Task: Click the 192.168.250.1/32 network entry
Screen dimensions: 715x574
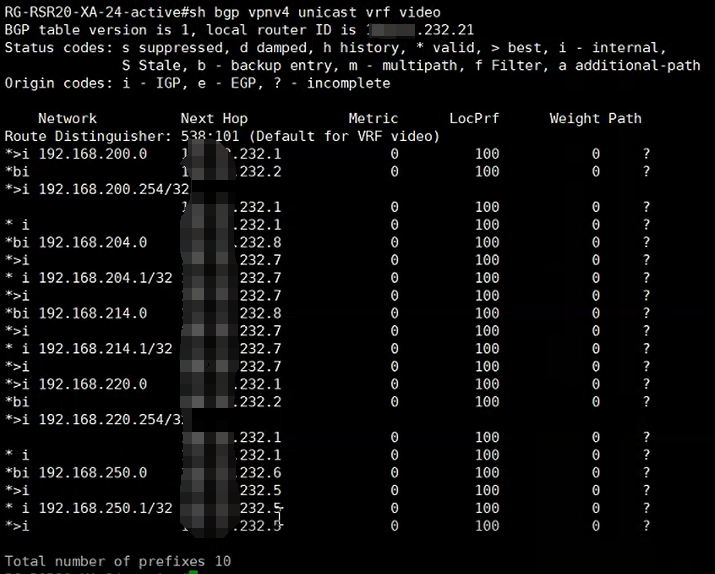Action: 105,508
